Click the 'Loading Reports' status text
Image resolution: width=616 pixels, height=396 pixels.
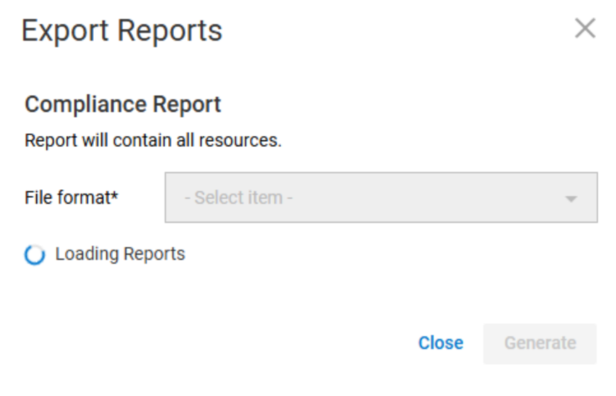pos(120,254)
